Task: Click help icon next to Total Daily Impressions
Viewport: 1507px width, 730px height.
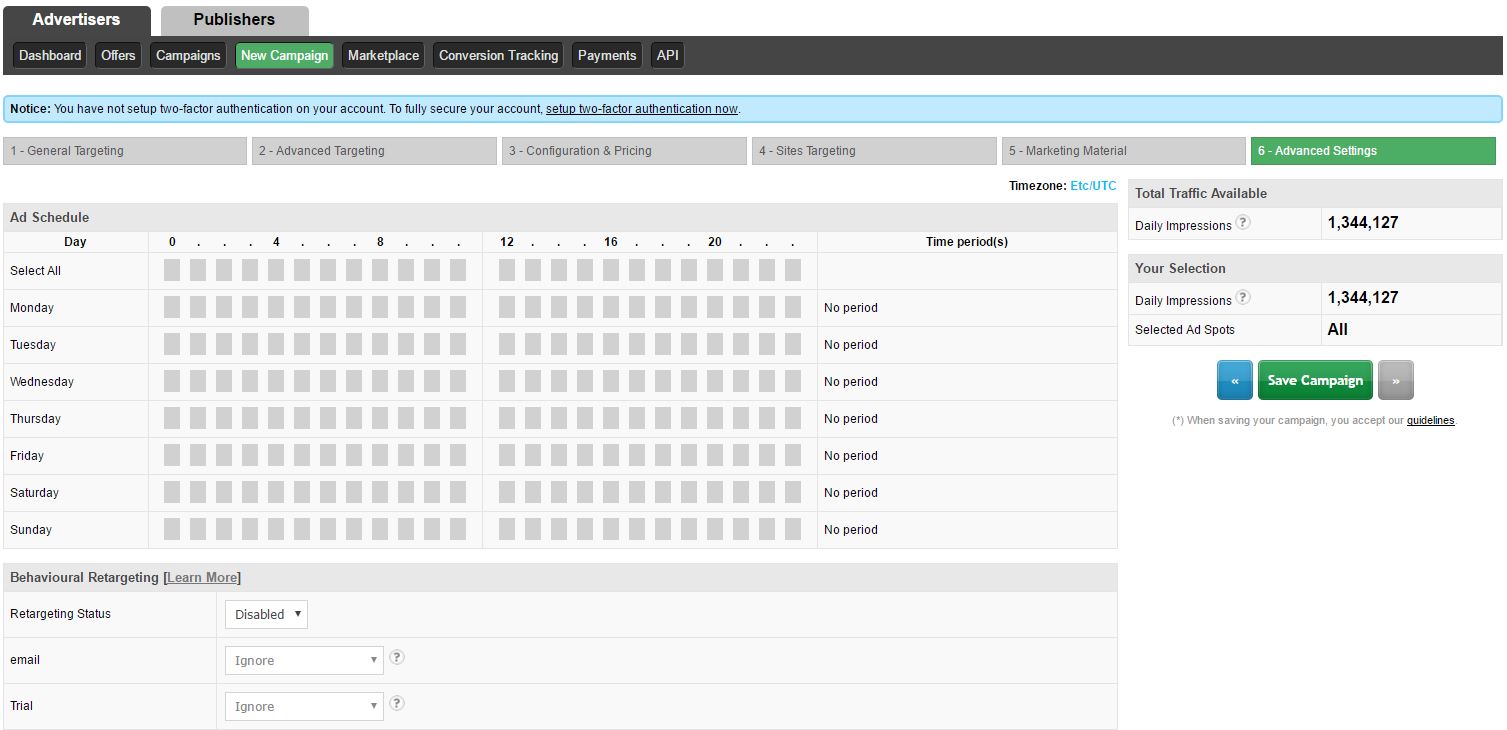Action: coord(1242,223)
